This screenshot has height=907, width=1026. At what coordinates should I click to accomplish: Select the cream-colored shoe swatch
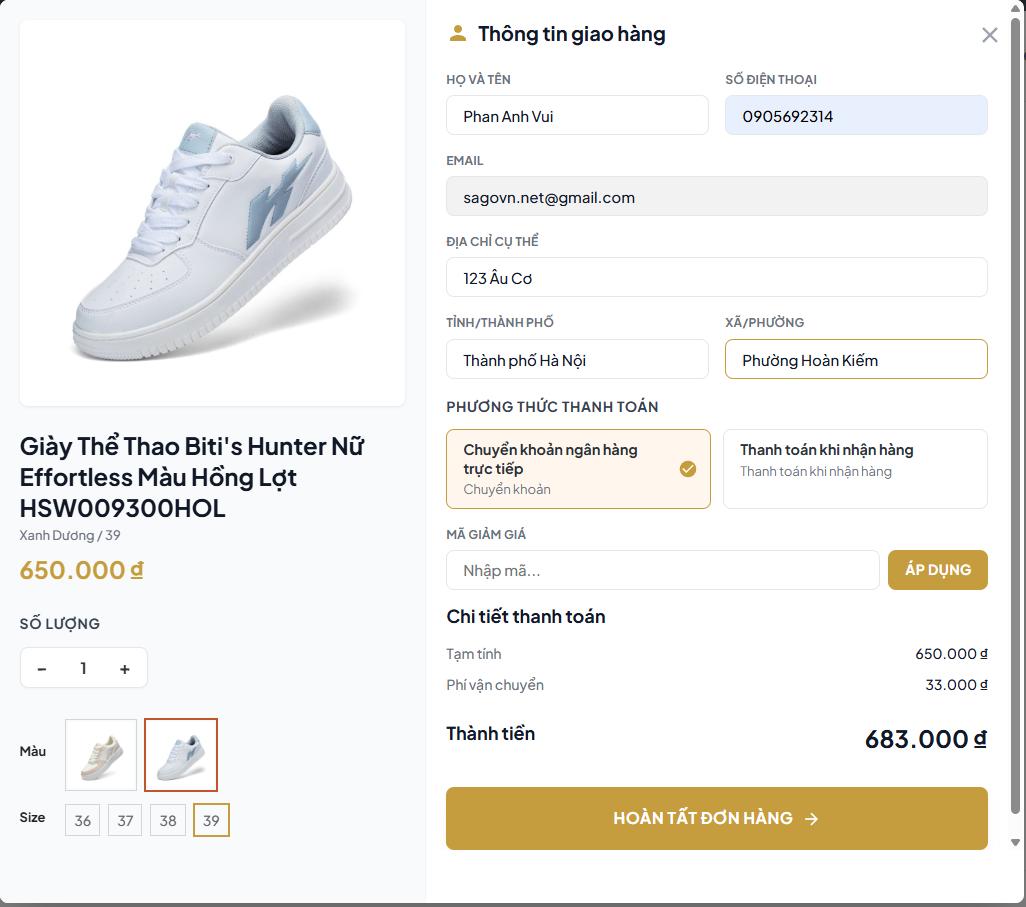(x=101, y=755)
